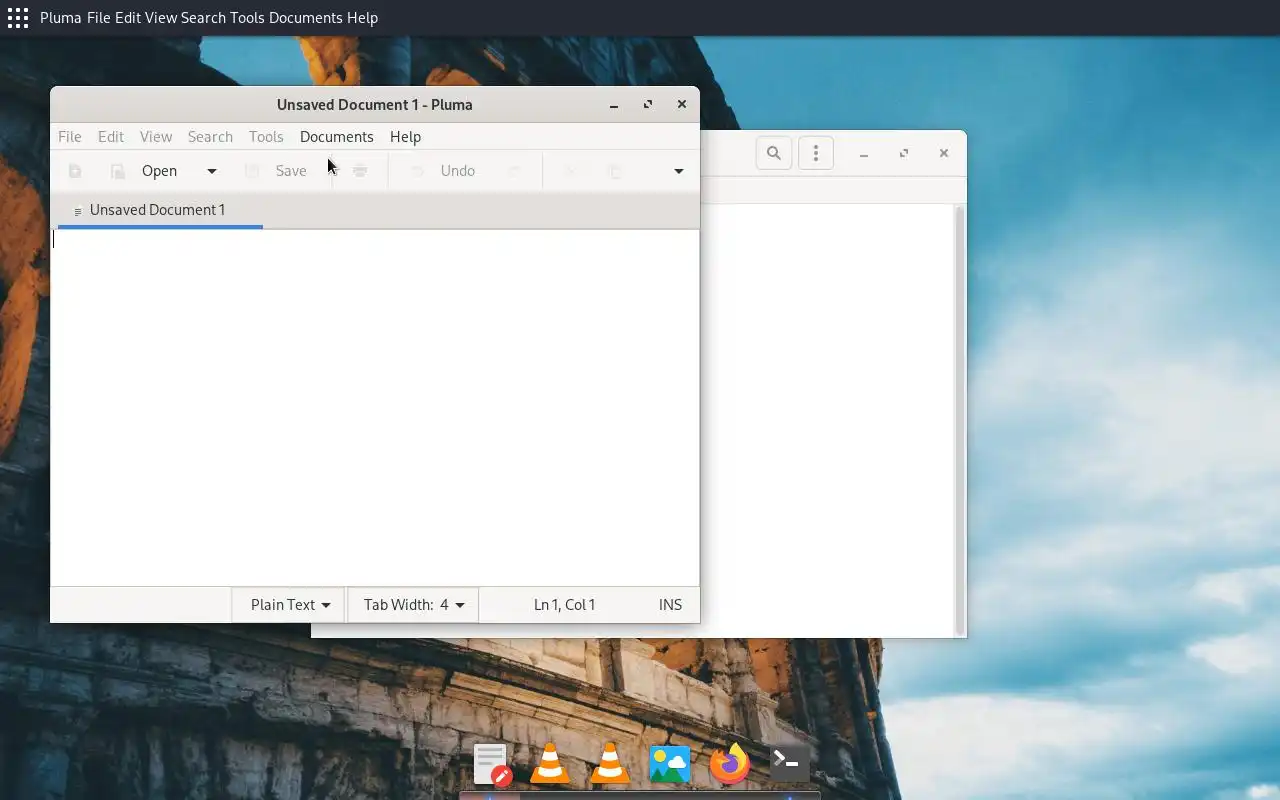Click the Save text label in toolbar

pos(291,171)
